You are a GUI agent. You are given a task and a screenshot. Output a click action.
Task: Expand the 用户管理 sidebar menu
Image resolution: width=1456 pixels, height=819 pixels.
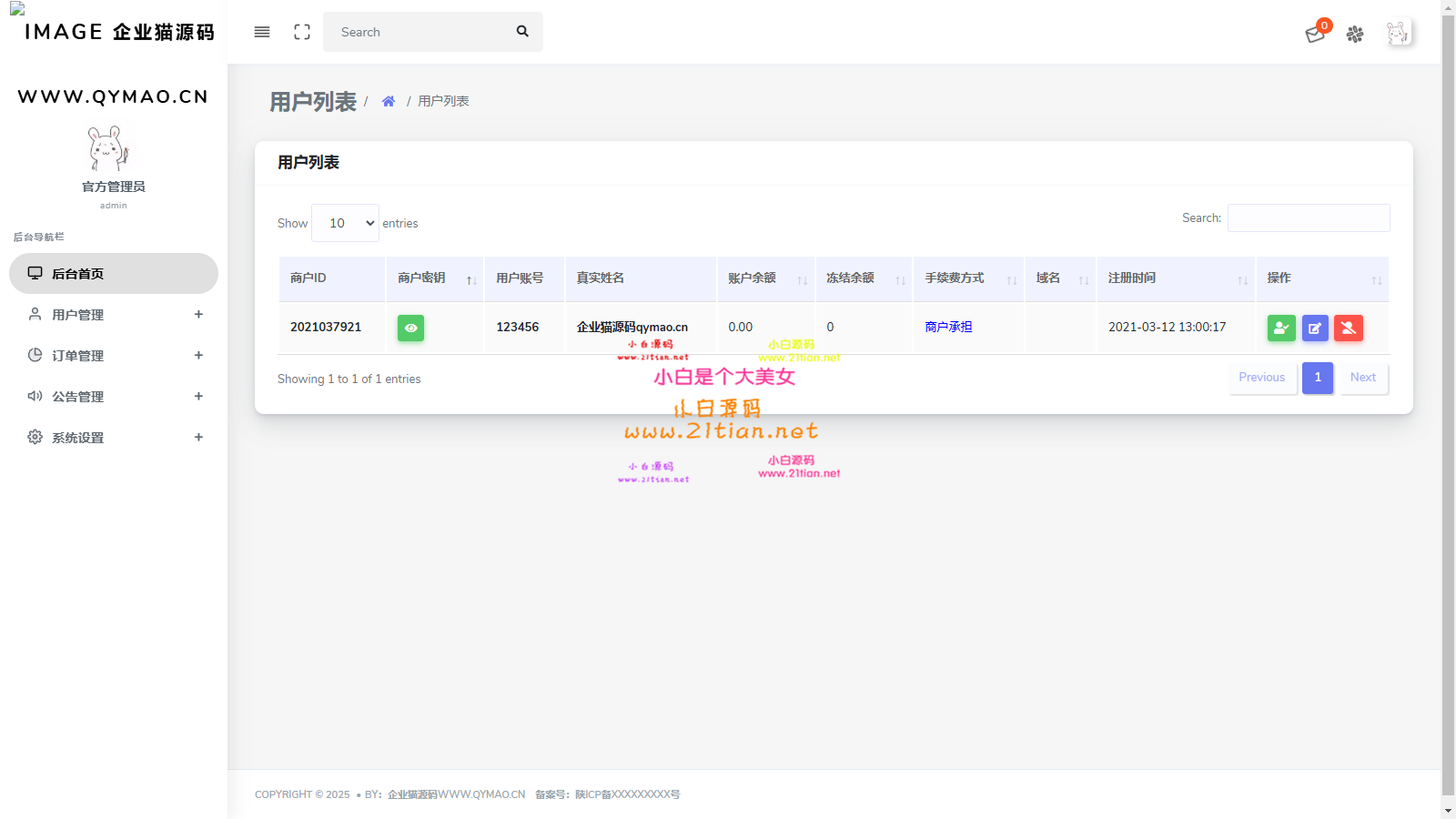114,315
